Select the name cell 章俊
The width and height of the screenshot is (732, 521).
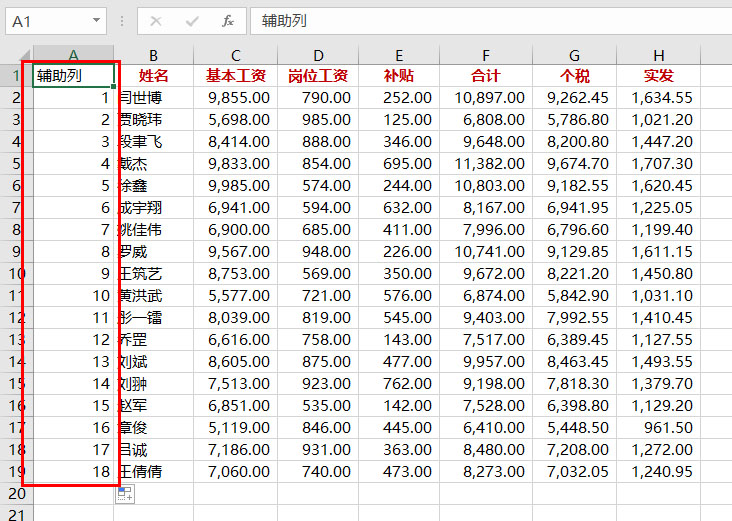(x=154, y=427)
